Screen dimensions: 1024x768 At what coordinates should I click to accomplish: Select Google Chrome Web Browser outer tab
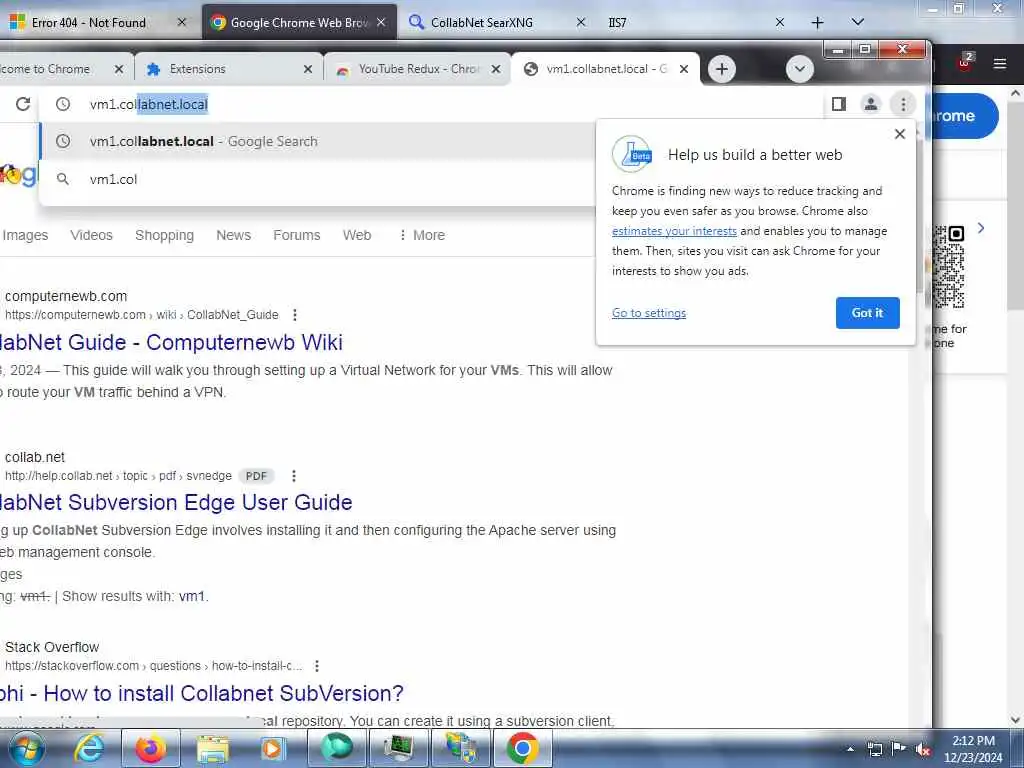299,22
